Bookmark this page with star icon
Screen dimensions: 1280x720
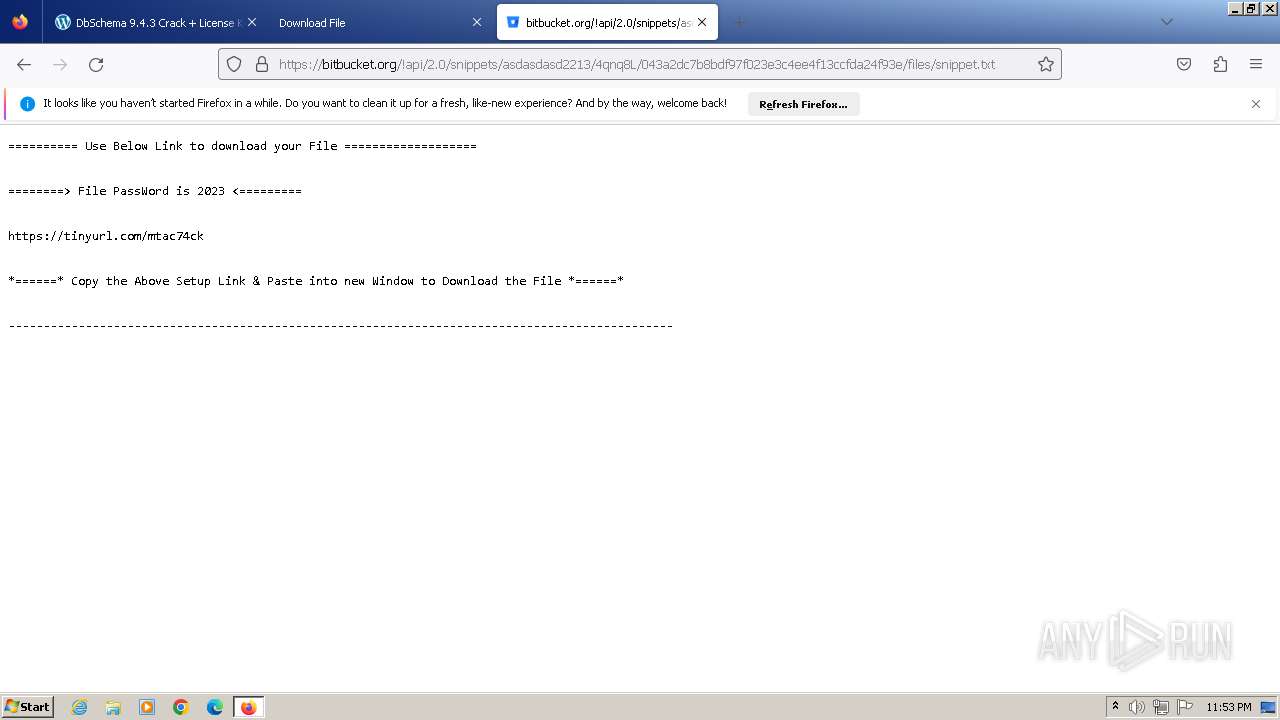click(x=1046, y=64)
